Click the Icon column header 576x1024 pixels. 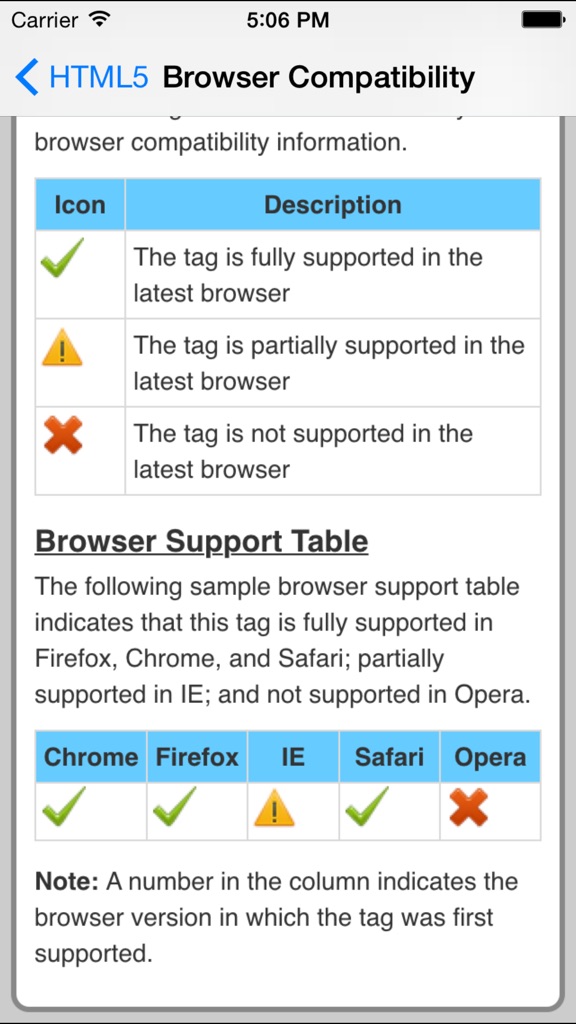80,204
